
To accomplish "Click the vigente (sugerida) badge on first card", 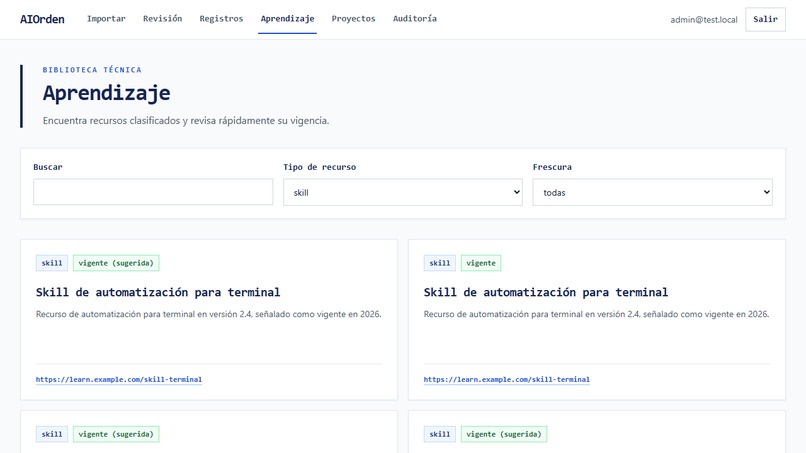I will point(116,263).
